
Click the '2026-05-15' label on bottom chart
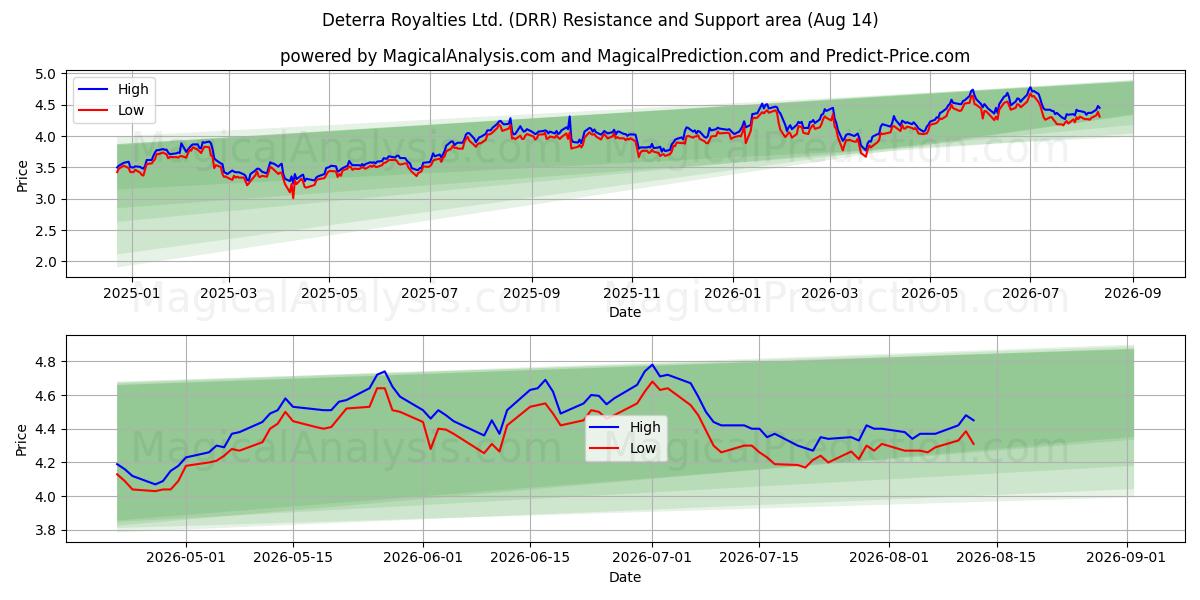coord(293,560)
